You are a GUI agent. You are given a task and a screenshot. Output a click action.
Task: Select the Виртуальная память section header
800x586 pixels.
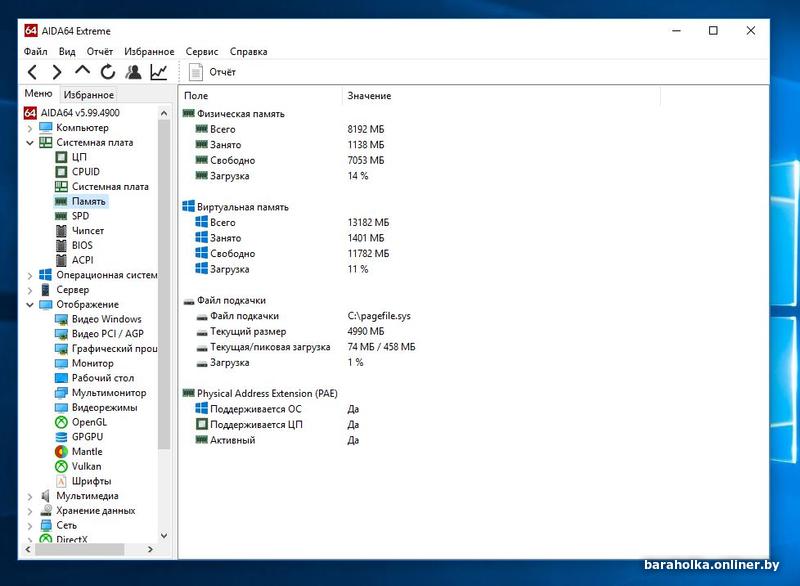point(243,207)
